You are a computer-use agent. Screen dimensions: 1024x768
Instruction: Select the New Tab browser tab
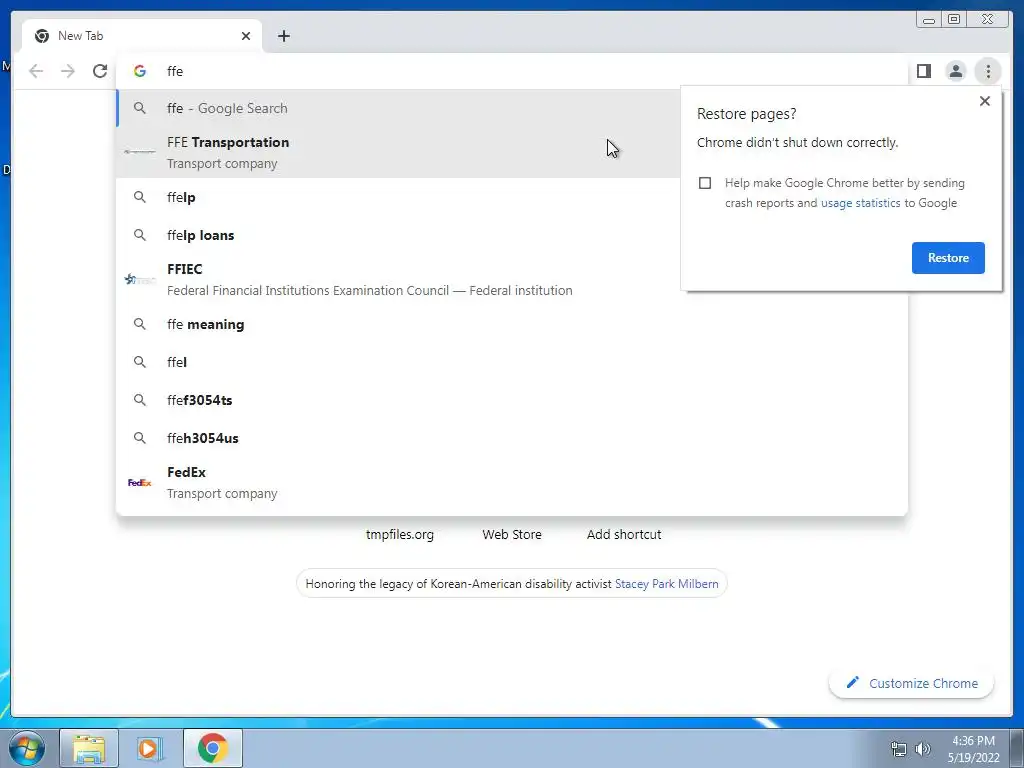click(x=142, y=36)
